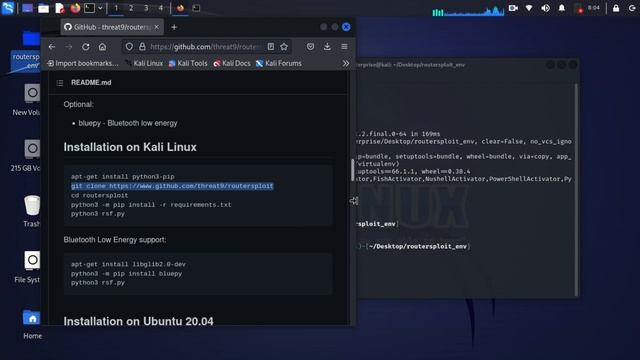Save the page to Pocket
640x360 pixels.
tap(311, 47)
